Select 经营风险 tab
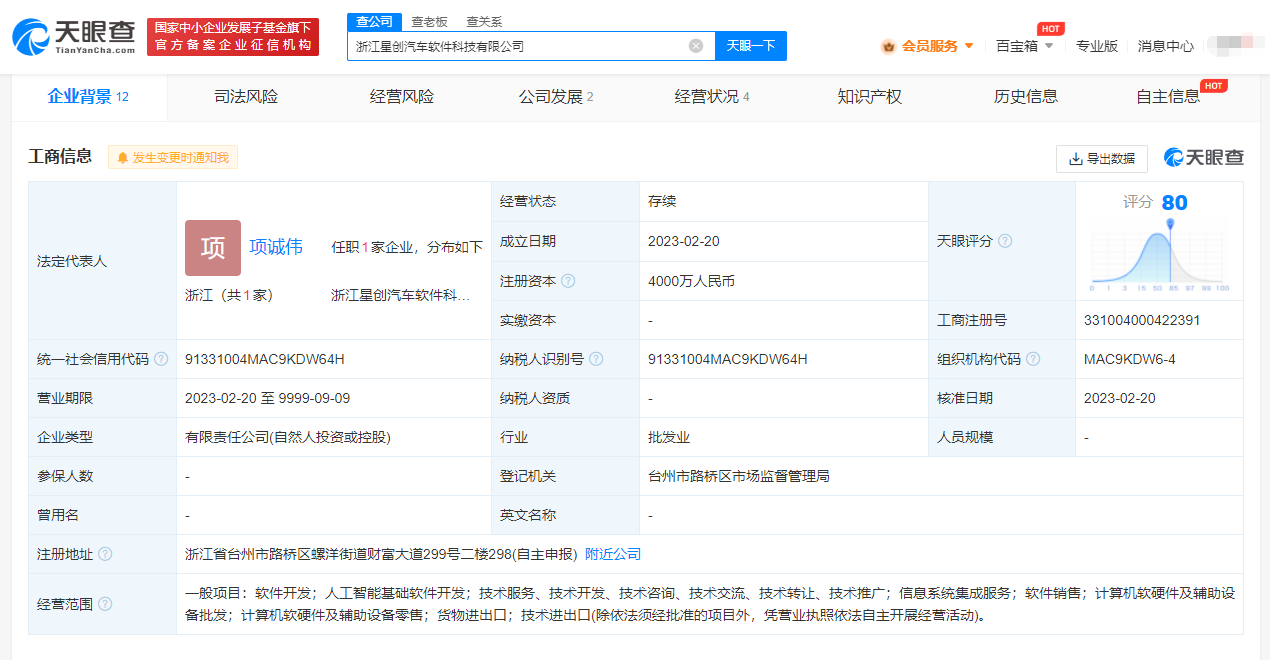This screenshot has width=1270, height=660. [402, 97]
